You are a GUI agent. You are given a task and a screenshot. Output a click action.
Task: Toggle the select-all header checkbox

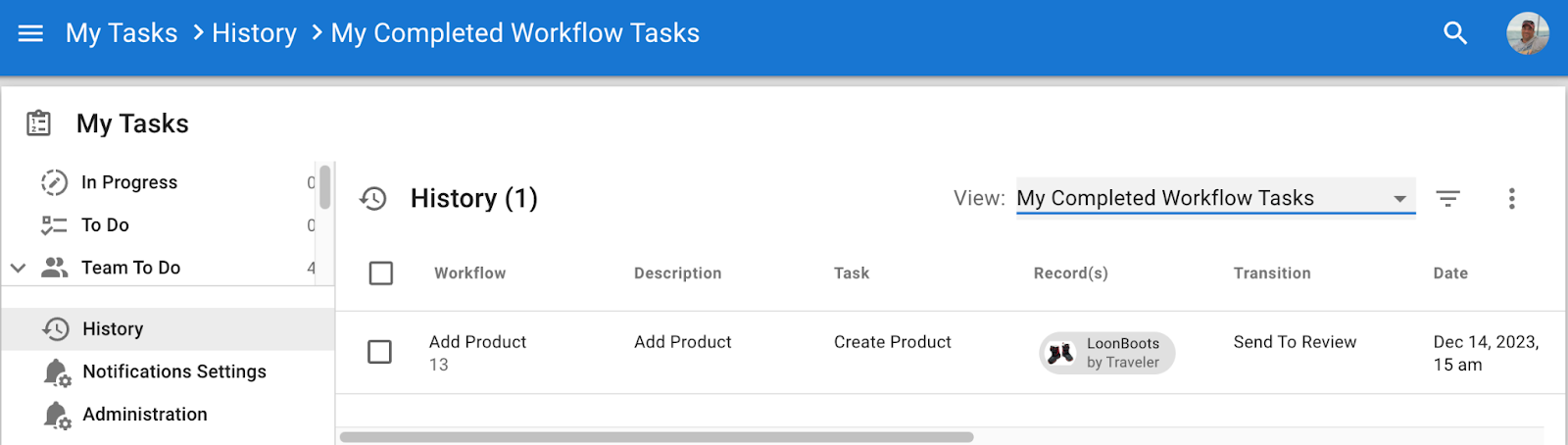381,273
